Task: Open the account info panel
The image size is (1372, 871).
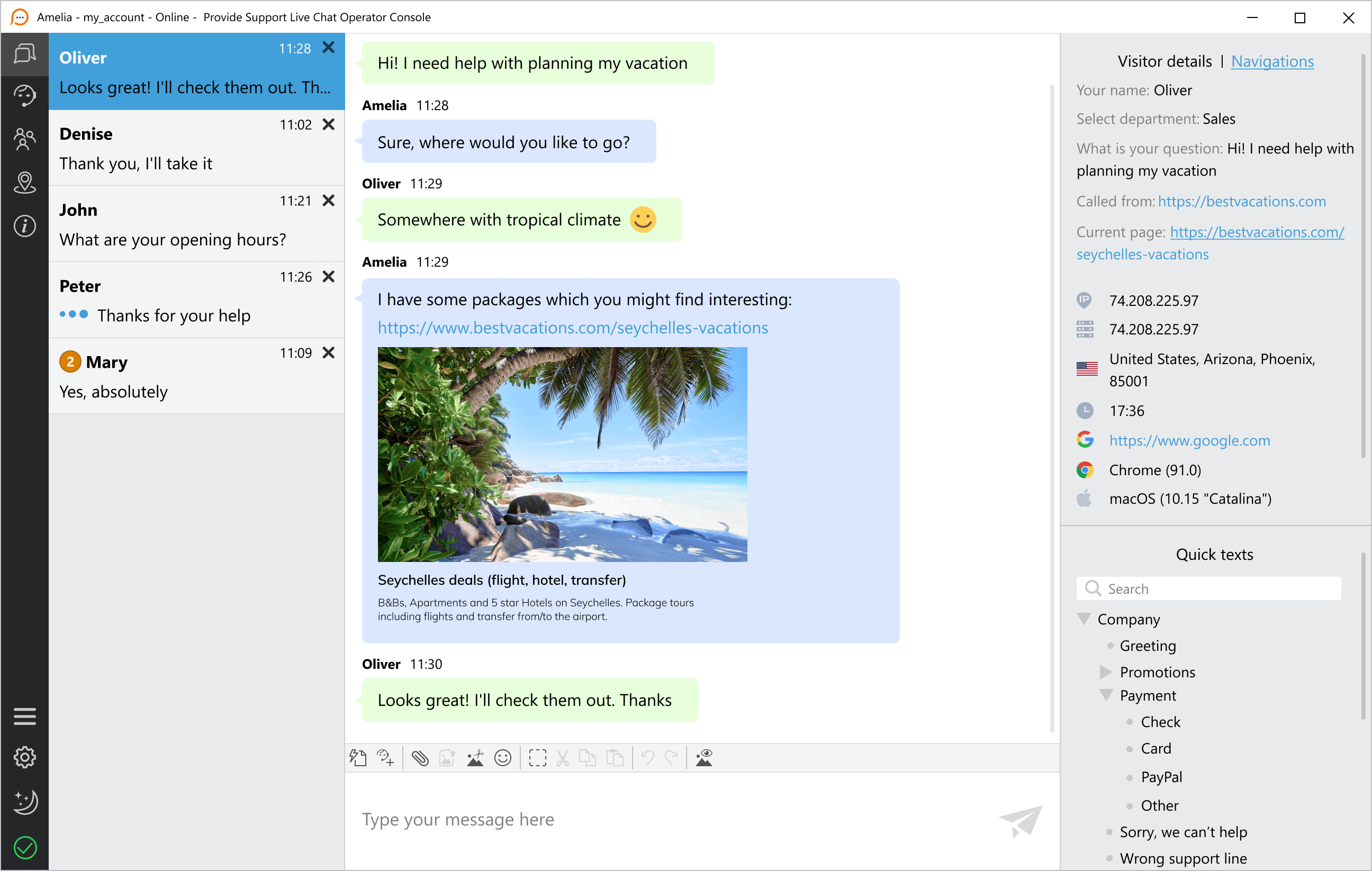Action: [25, 225]
